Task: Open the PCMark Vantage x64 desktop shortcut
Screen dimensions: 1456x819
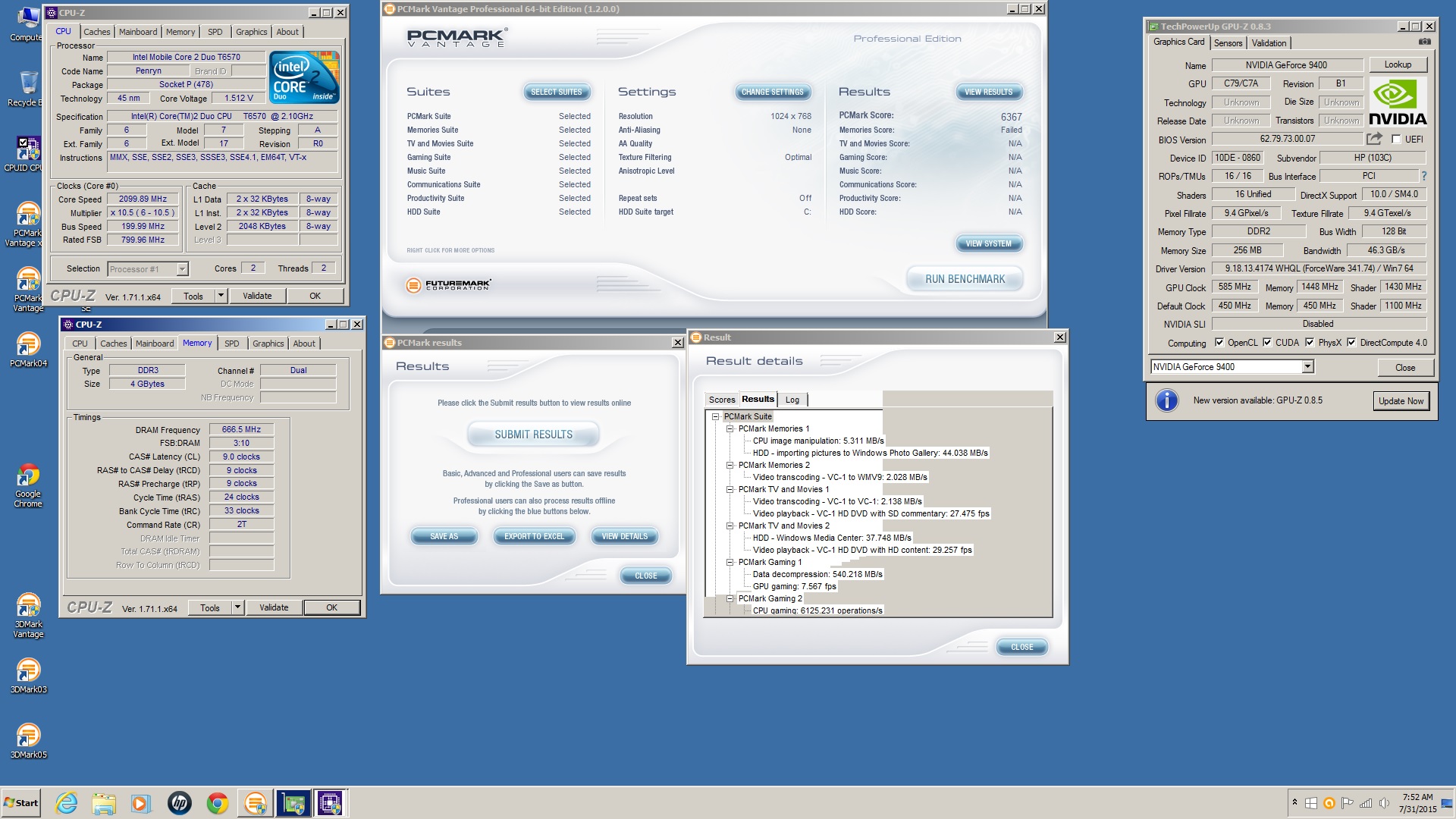Action: (27, 224)
